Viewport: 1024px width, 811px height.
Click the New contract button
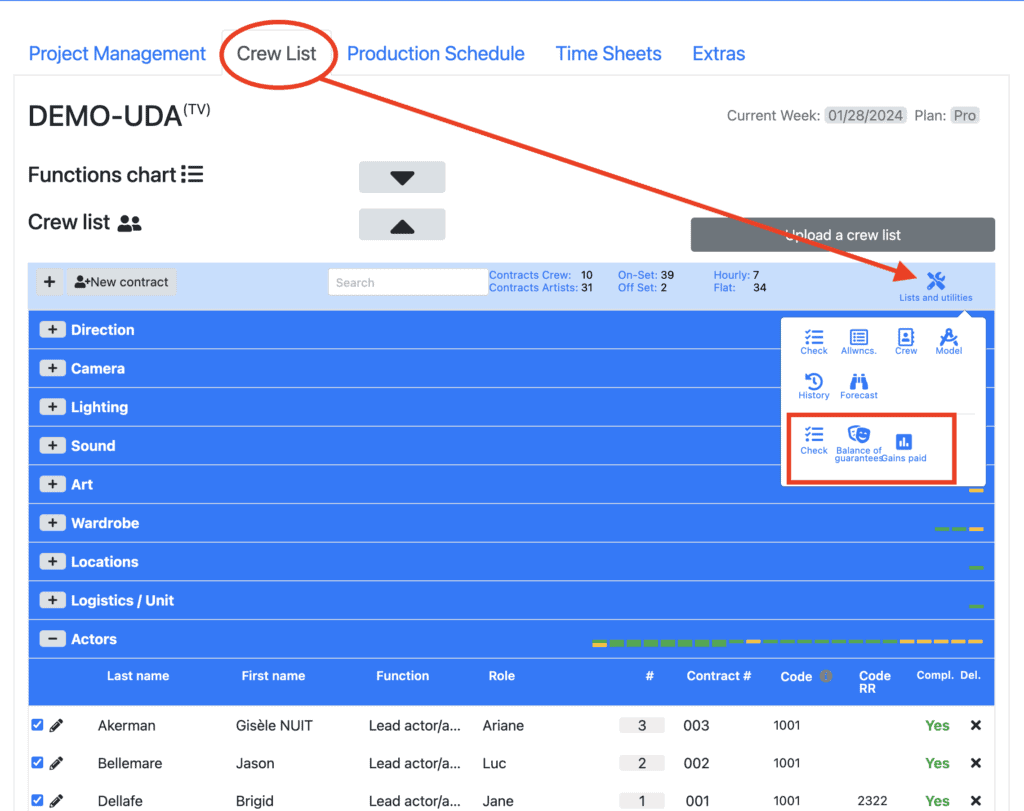click(121, 282)
